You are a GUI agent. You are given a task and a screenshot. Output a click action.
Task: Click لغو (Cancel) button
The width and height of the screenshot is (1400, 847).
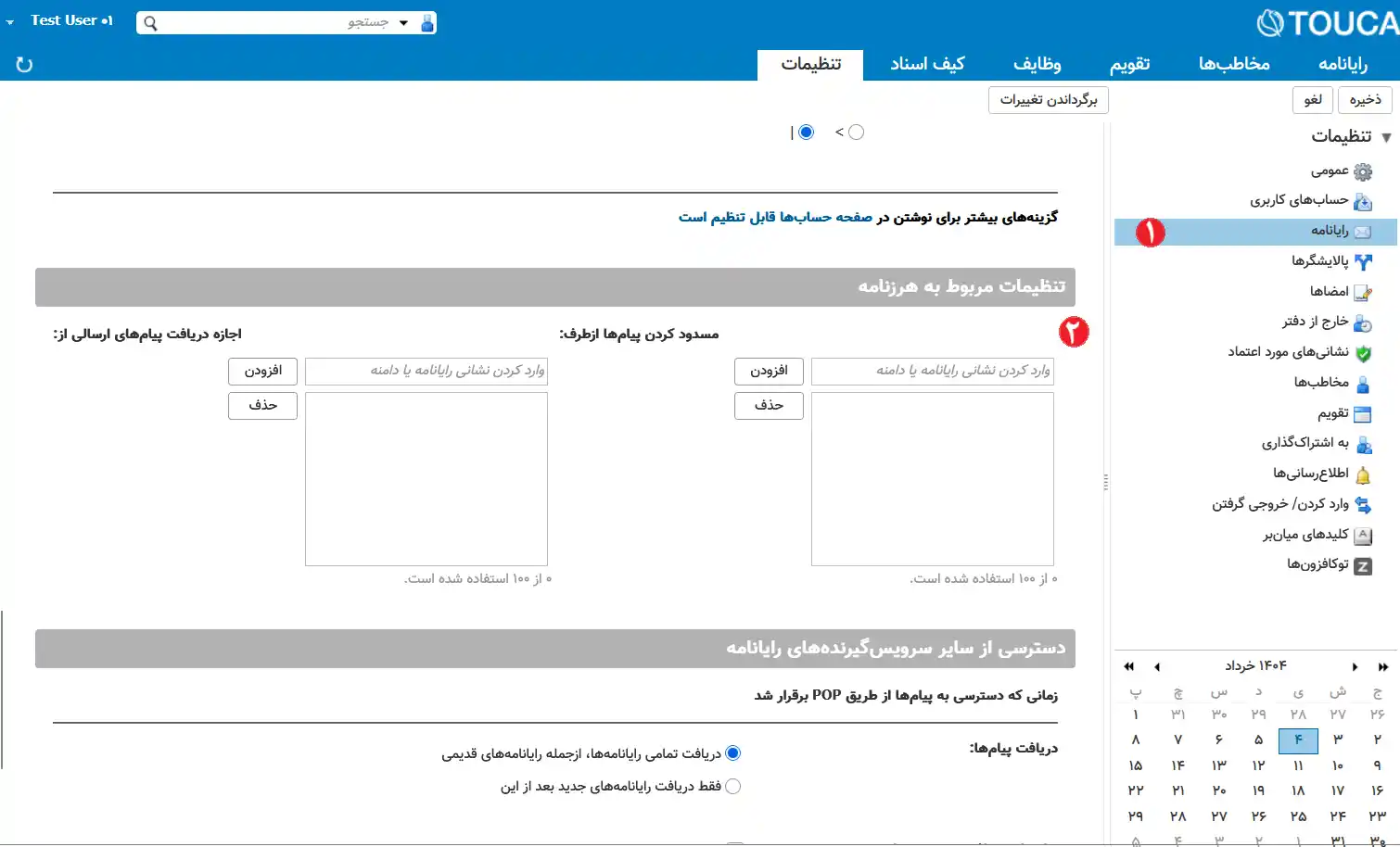(1313, 100)
